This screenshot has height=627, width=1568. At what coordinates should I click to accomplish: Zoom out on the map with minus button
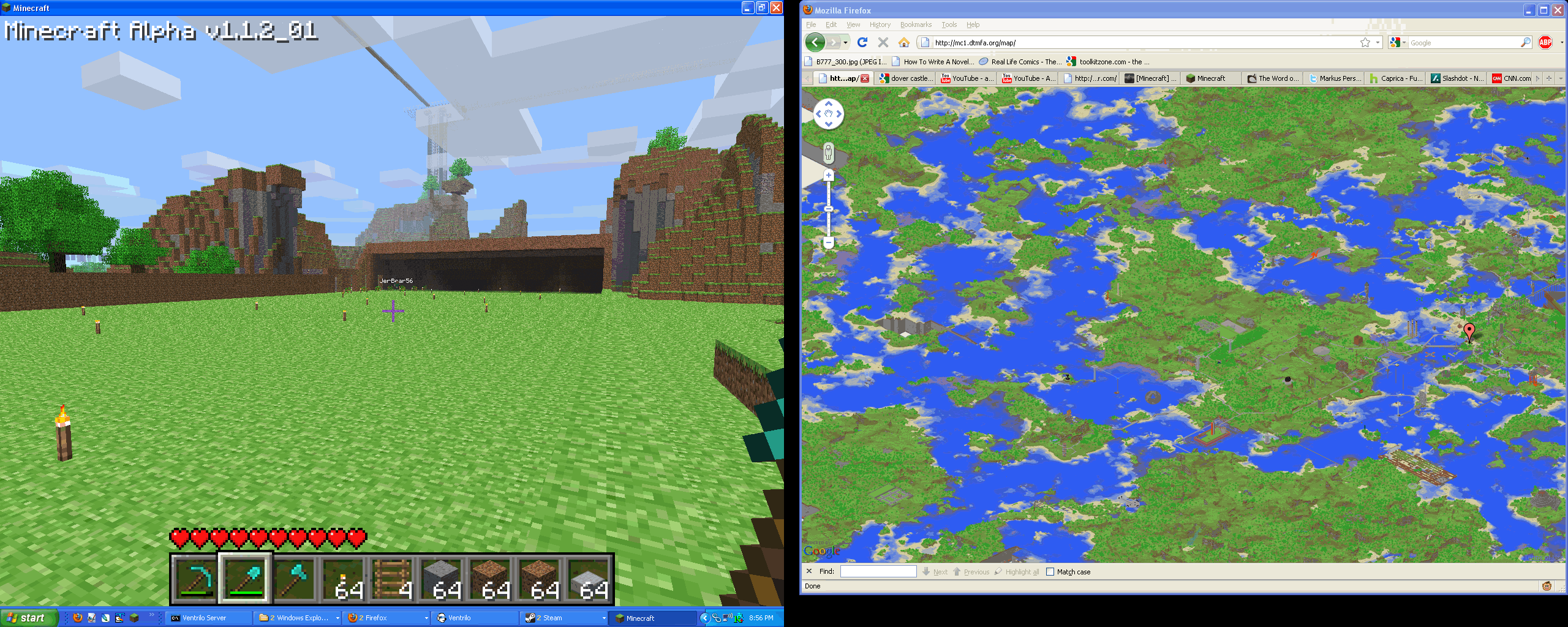[828, 243]
